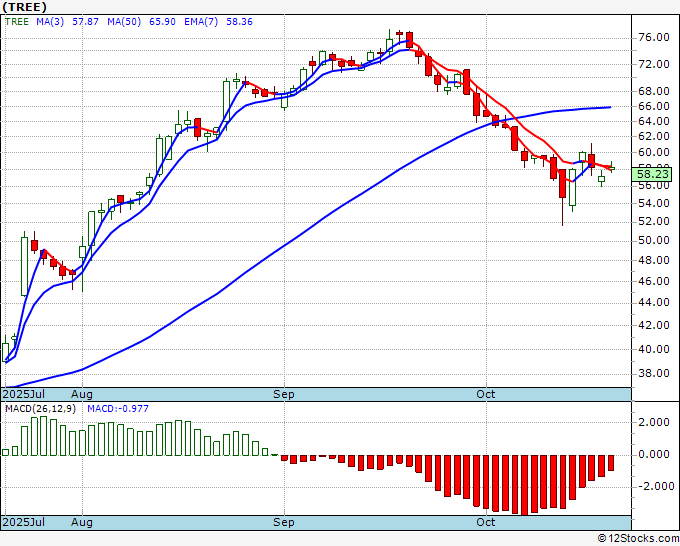680x546 pixels.
Task: Click the 62.00 price axis label
Action: (x=654, y=137)
